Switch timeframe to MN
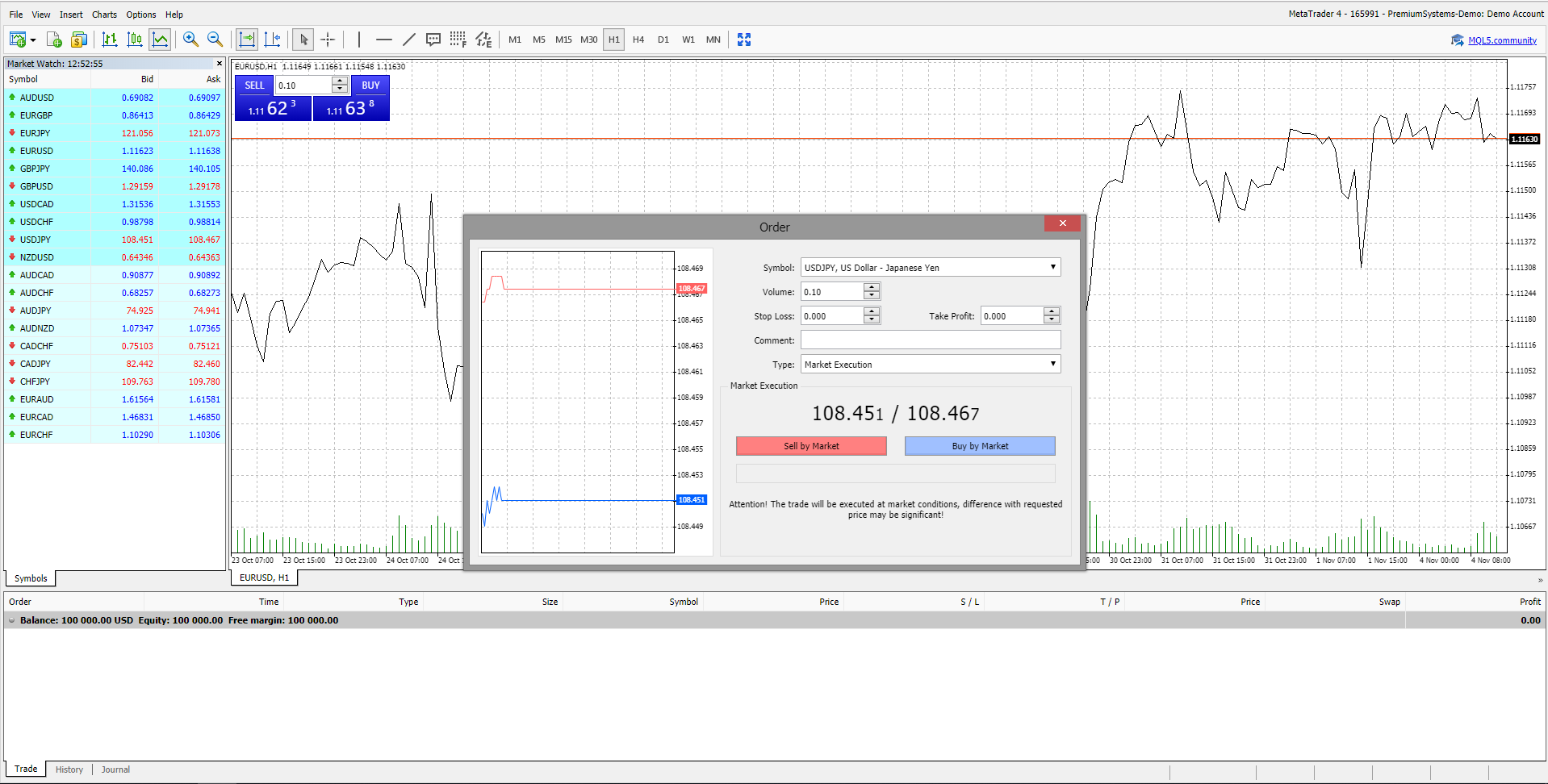Viewport: 1548px width, 784px height. click(x=713, y=40)
